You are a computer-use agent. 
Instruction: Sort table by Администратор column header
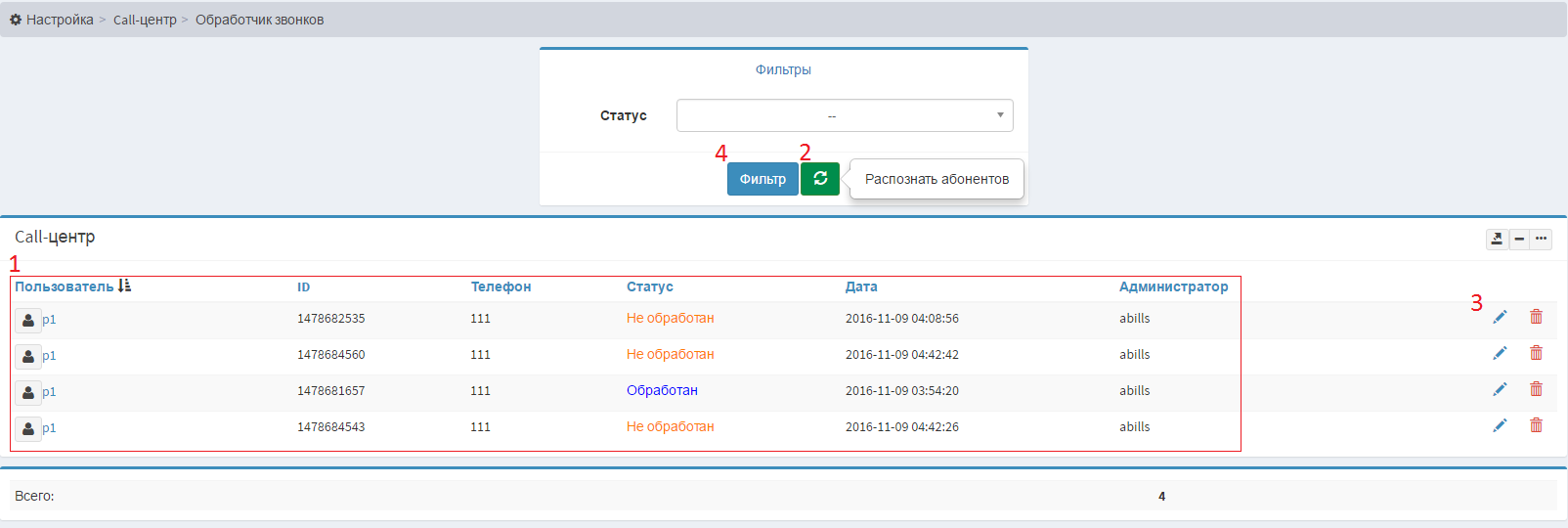(x=1173, y=286)
